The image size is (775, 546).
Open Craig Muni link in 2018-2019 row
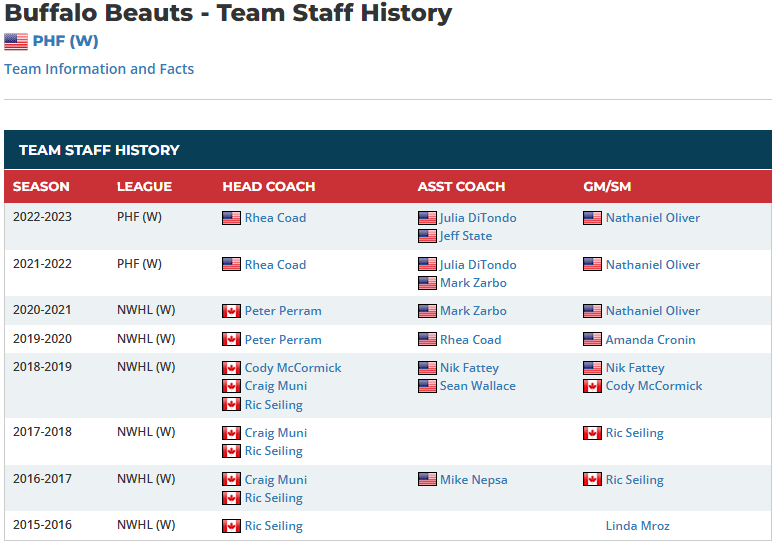pyautogui.click(x=276, y=386)
